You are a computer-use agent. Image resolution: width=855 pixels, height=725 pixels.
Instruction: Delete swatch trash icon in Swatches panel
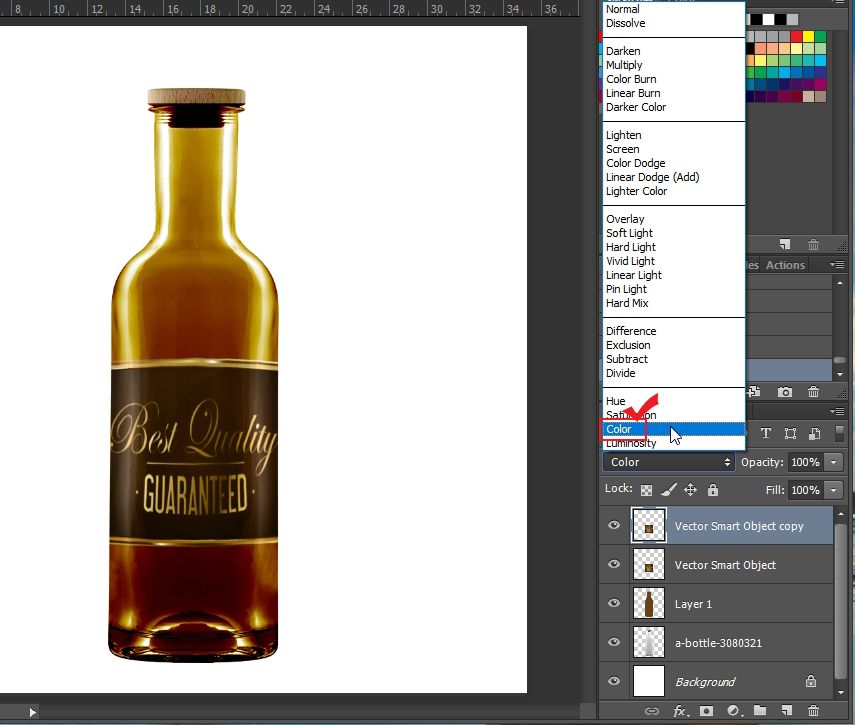click(813, 245)
